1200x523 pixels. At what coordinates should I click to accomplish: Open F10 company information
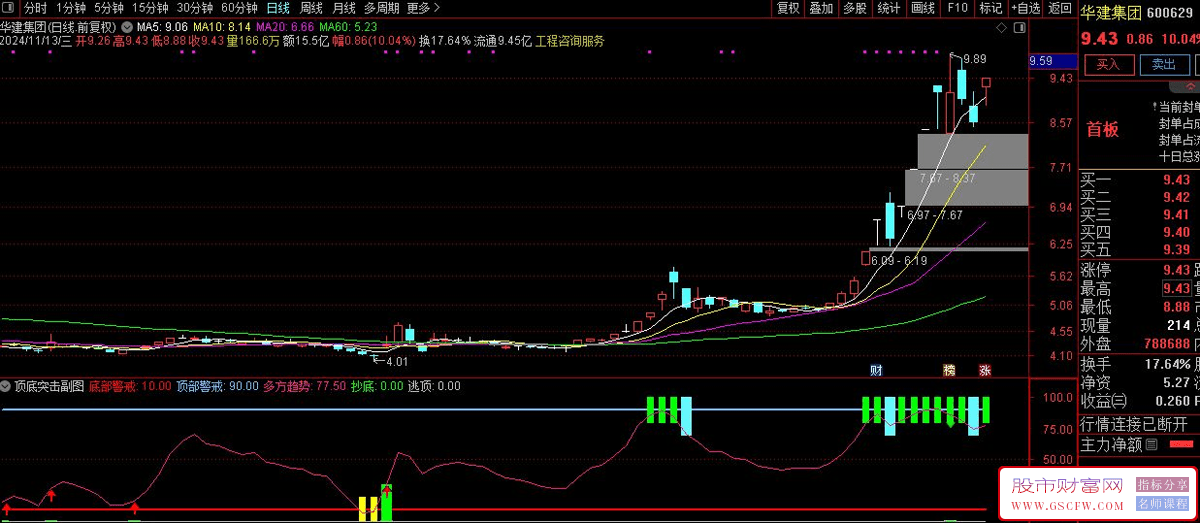point(957,8)
